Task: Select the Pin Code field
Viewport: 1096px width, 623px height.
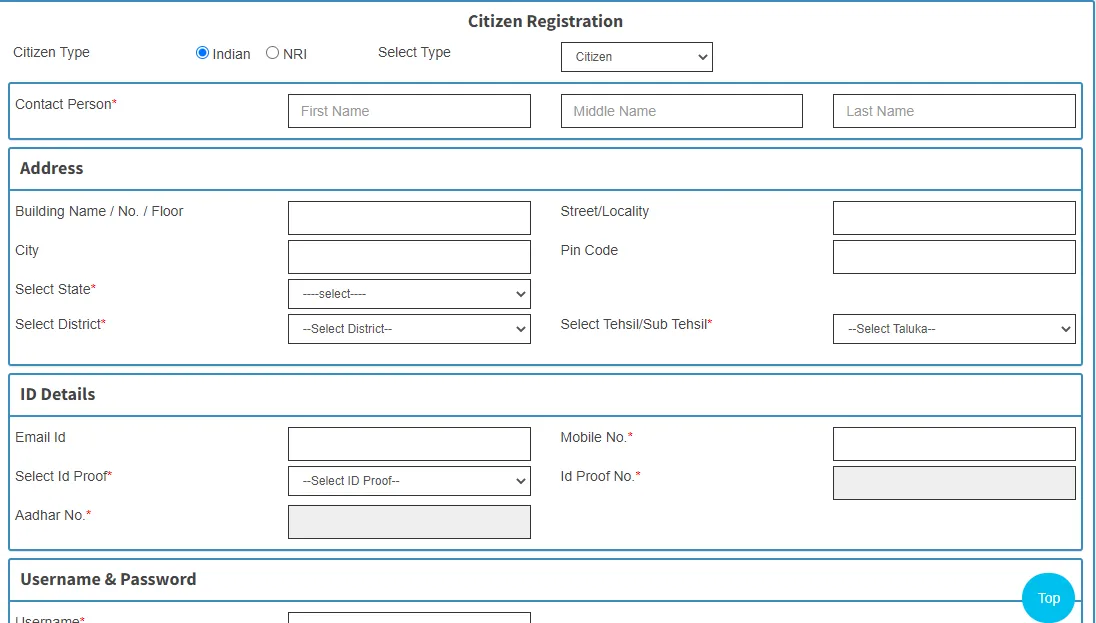Action: click(x=954, y=257)
